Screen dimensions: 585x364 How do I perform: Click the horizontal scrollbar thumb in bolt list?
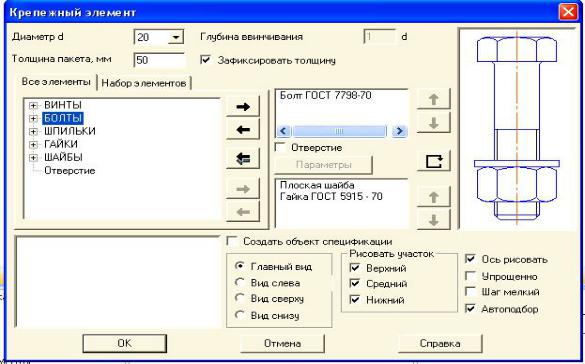point(339,131)
